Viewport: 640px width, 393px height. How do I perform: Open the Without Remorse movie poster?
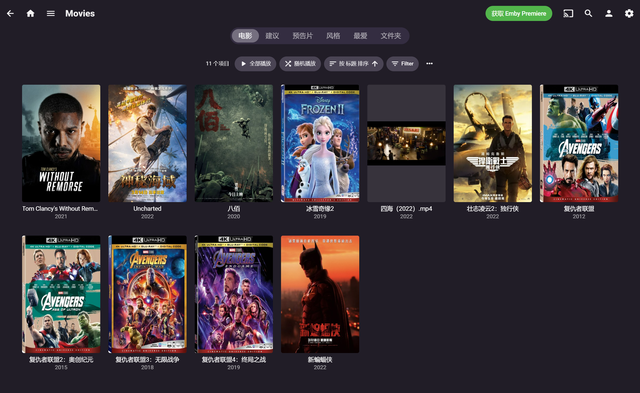click(x=61, y=143)
